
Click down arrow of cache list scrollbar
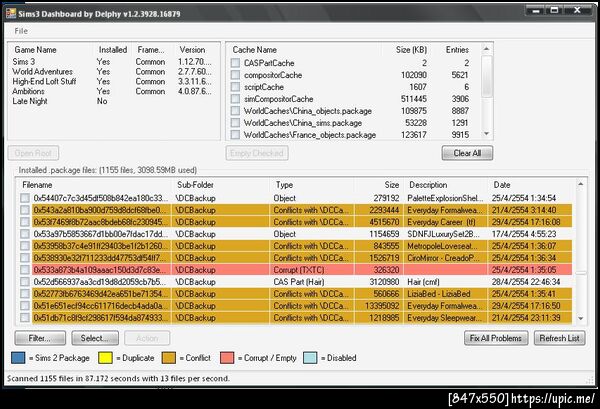(487, 134)
